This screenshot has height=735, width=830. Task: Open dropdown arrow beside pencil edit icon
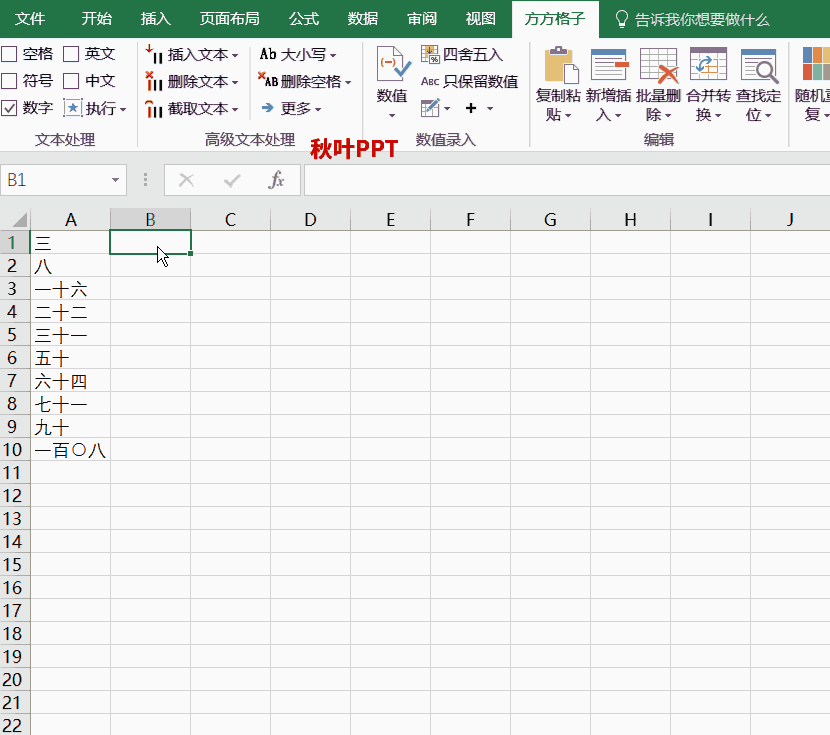[447, 108]
